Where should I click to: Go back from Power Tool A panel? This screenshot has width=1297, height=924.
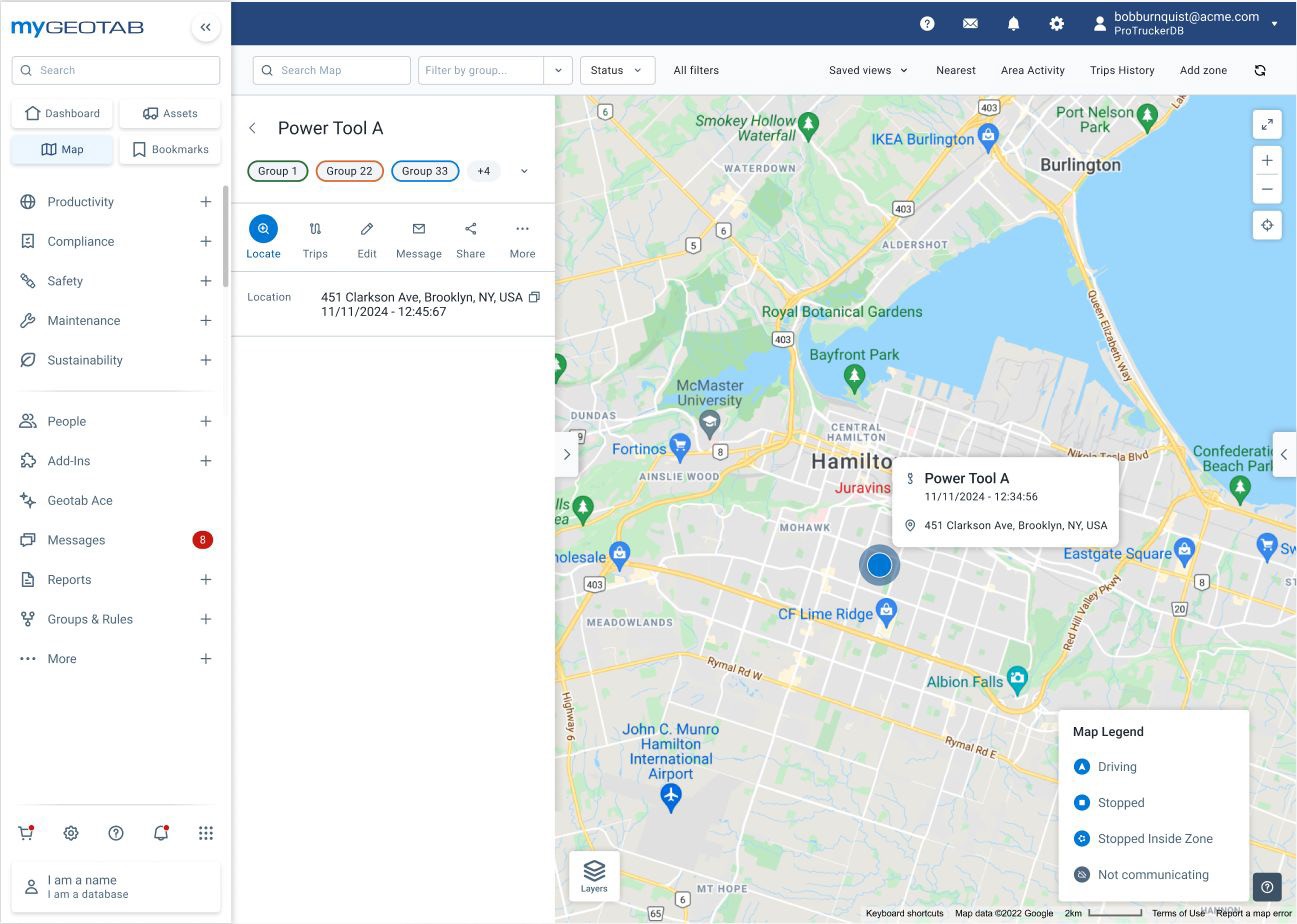click(253, 128)
